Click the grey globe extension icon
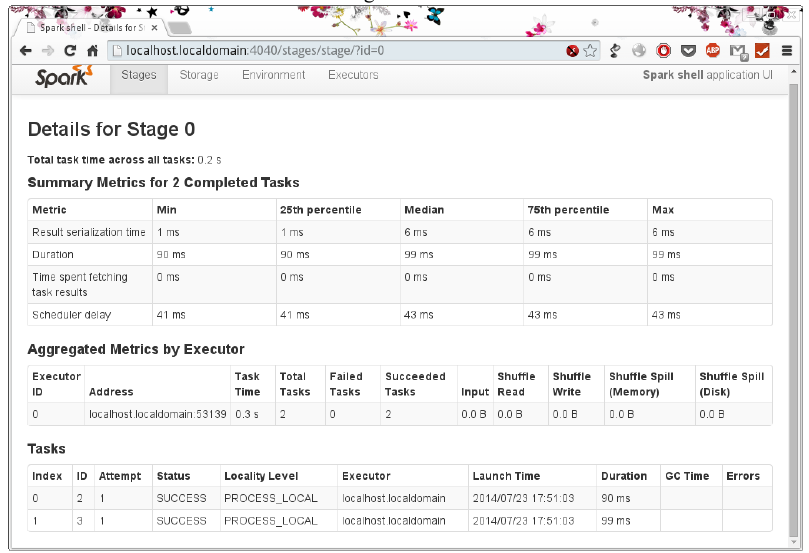Viewport: 809px width, 553px height. coord(639,51)
